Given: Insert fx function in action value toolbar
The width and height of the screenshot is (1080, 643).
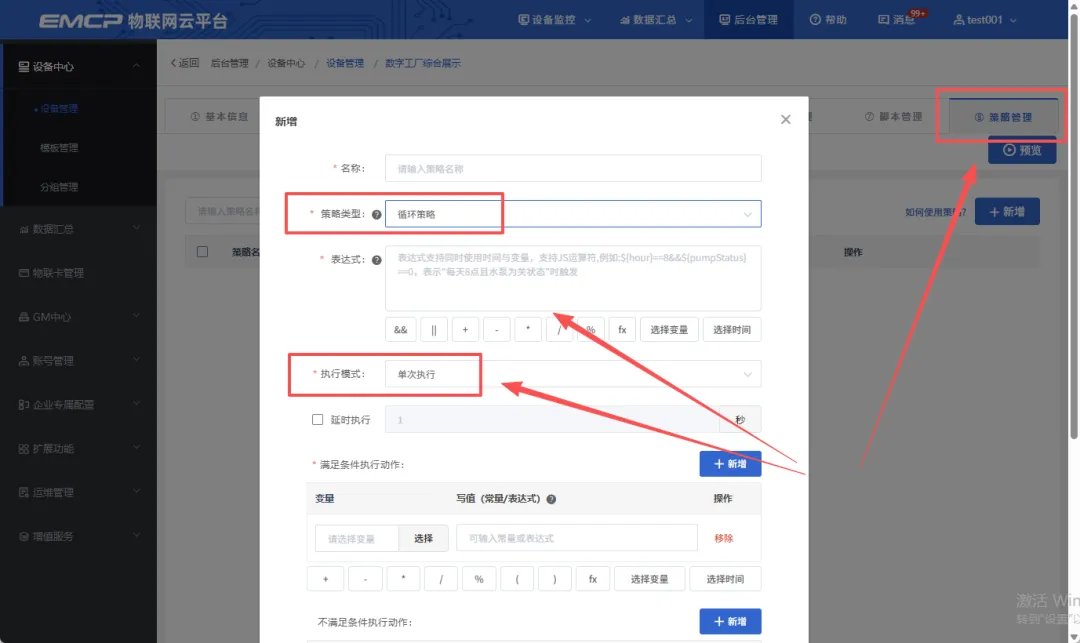Looking at the screenshot, I should coord(592,579).
